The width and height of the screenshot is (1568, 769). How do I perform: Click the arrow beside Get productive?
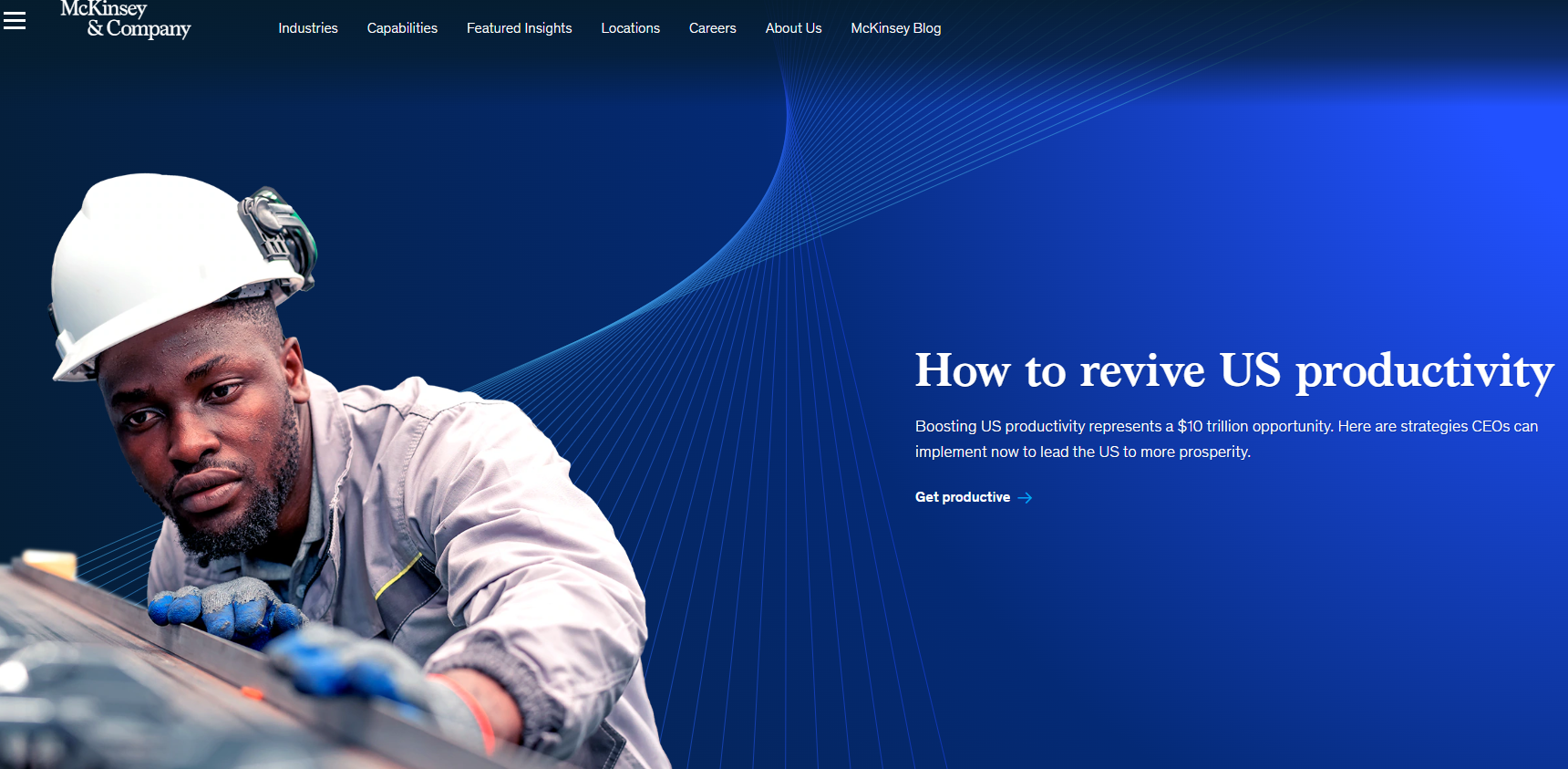(1025, 498)
